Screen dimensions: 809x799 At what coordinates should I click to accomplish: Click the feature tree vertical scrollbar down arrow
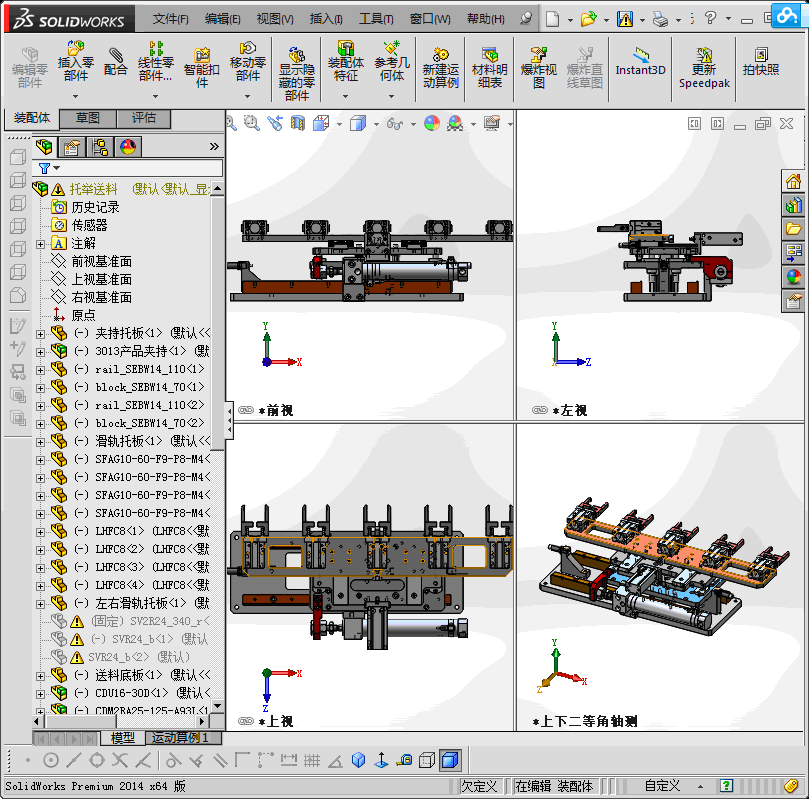pos(218,706)
